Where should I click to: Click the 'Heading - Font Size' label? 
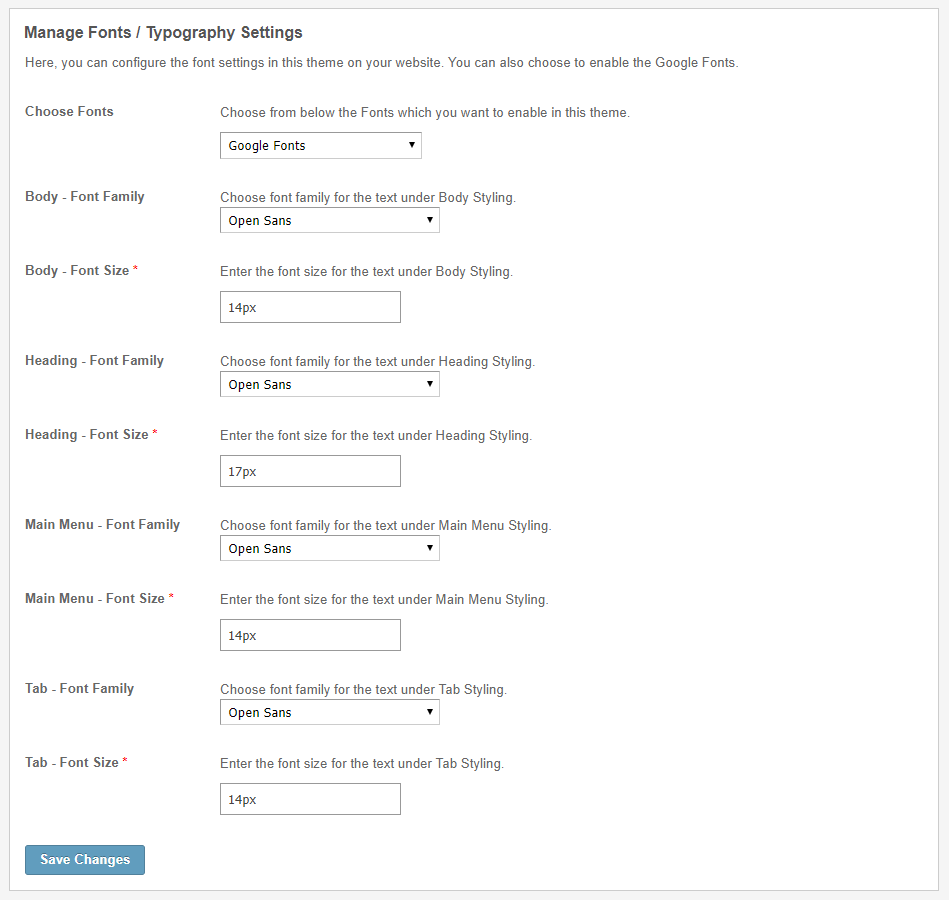(x=87, y=435)
